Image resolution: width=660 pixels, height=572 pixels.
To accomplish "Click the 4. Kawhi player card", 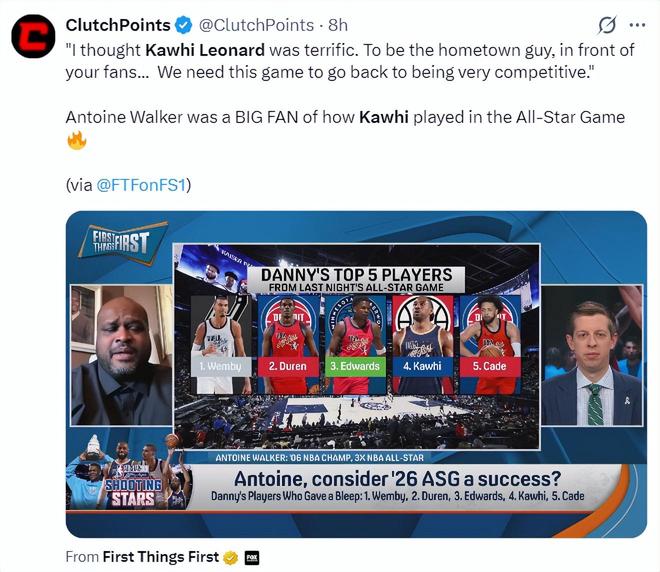I will [x=423, y=345].
